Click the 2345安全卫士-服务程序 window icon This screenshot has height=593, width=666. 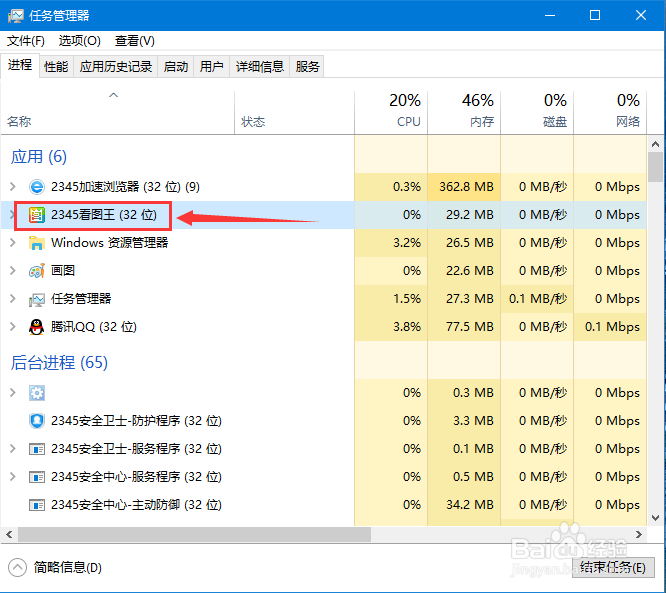tap(37, 449)
